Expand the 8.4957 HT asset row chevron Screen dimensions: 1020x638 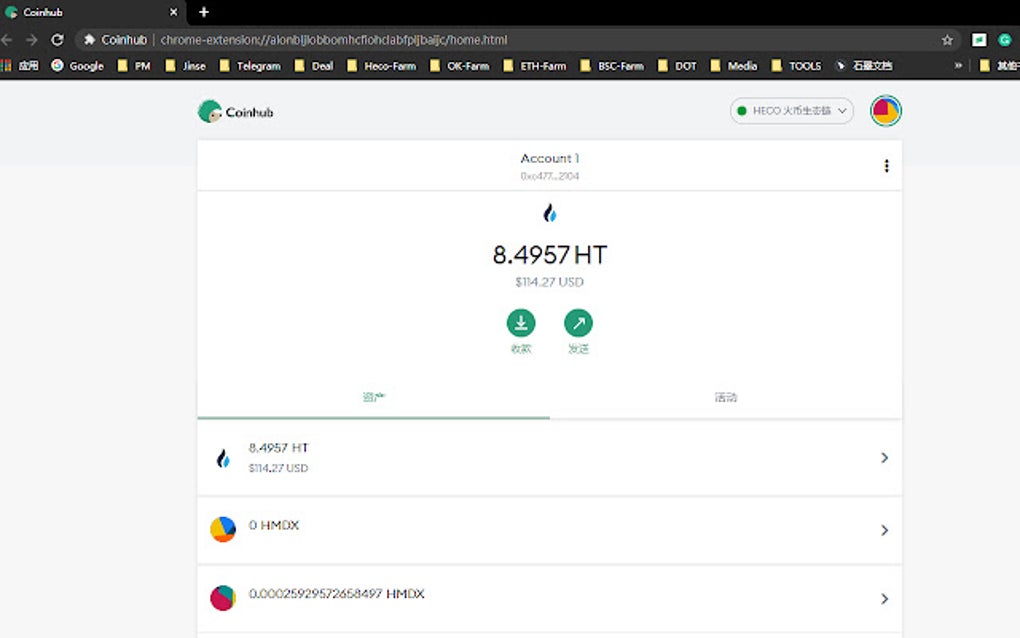point(884,457)
